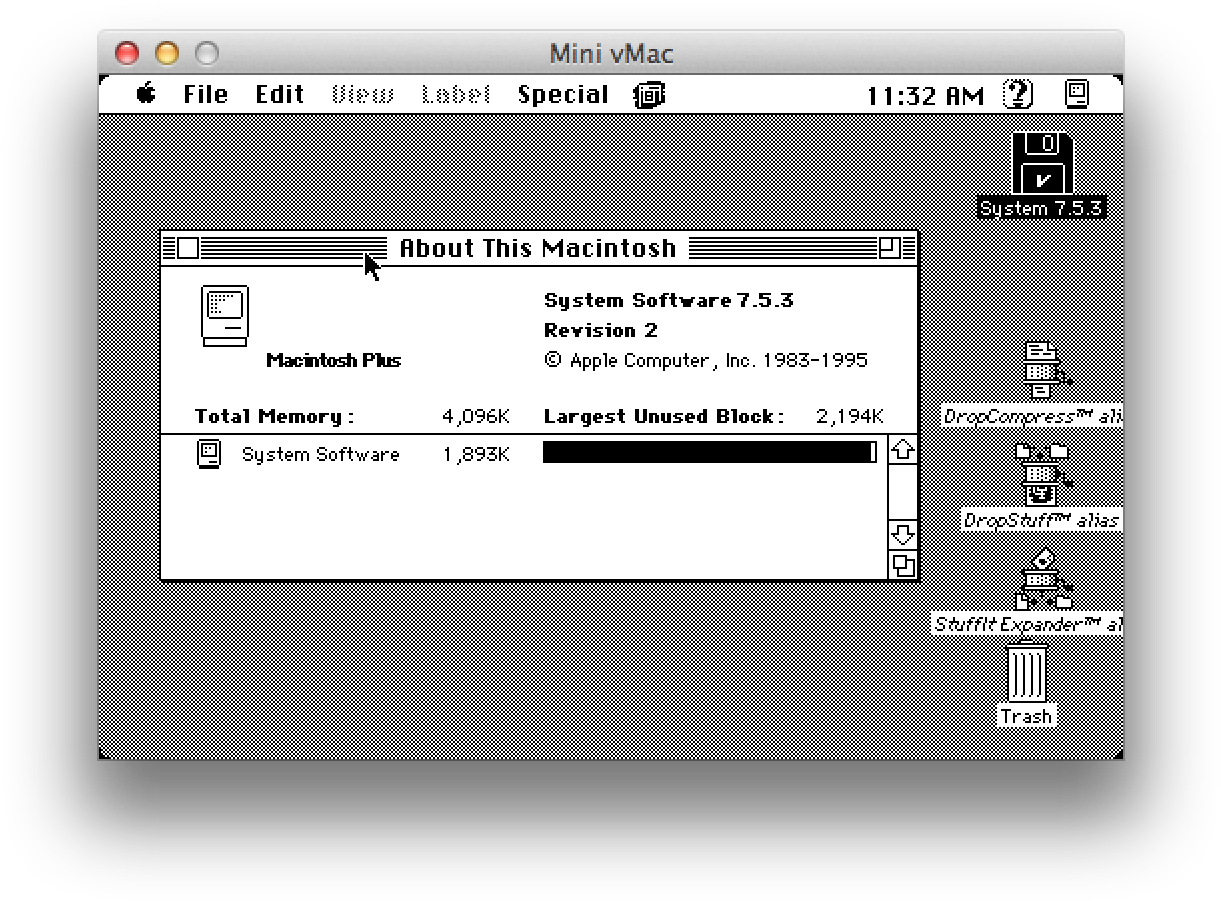Select the System 7.5.3 disk icon

coord(1042,163)
